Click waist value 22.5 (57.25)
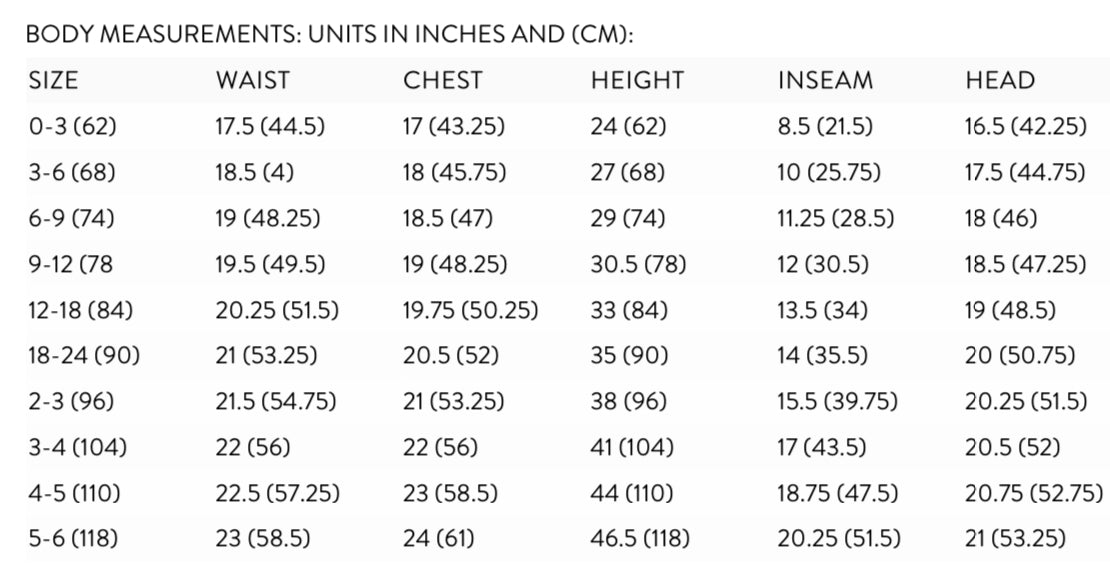This screenshot has height=575, width=1110. (278, 493)
